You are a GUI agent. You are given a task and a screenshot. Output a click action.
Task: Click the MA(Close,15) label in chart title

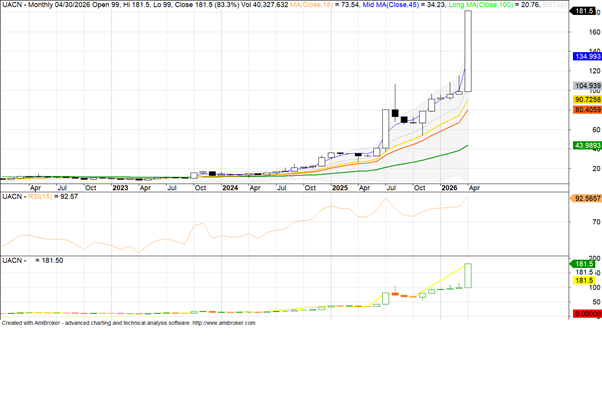311,5
